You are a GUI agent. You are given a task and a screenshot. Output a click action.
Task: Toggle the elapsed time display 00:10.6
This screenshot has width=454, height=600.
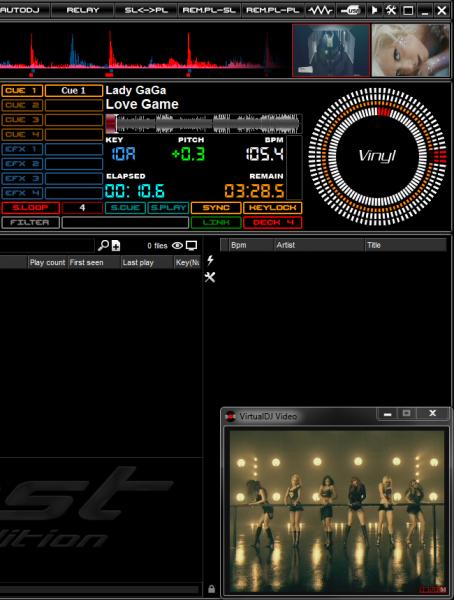pyautogui.click(x=135, y=191)
